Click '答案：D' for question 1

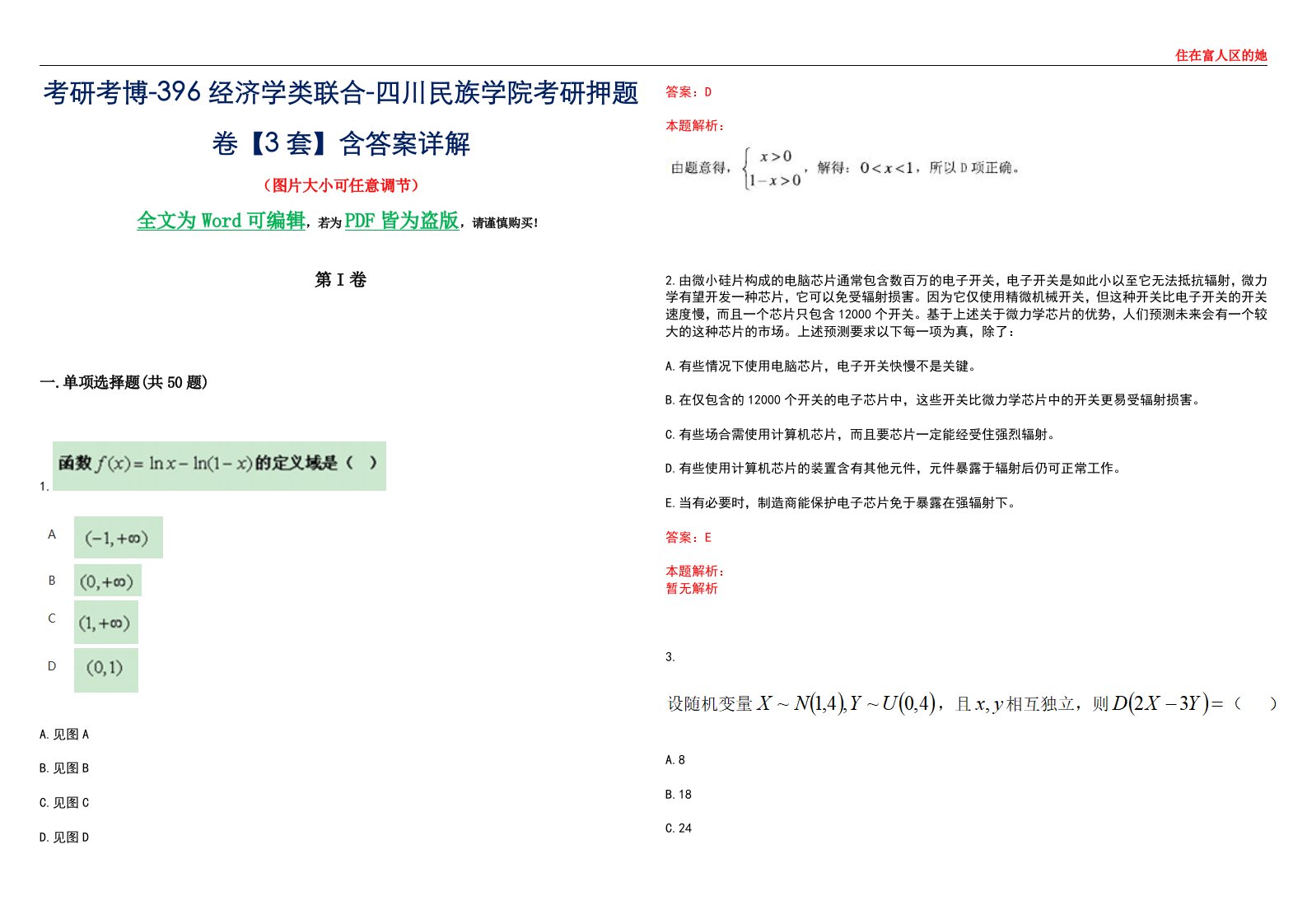689,92
